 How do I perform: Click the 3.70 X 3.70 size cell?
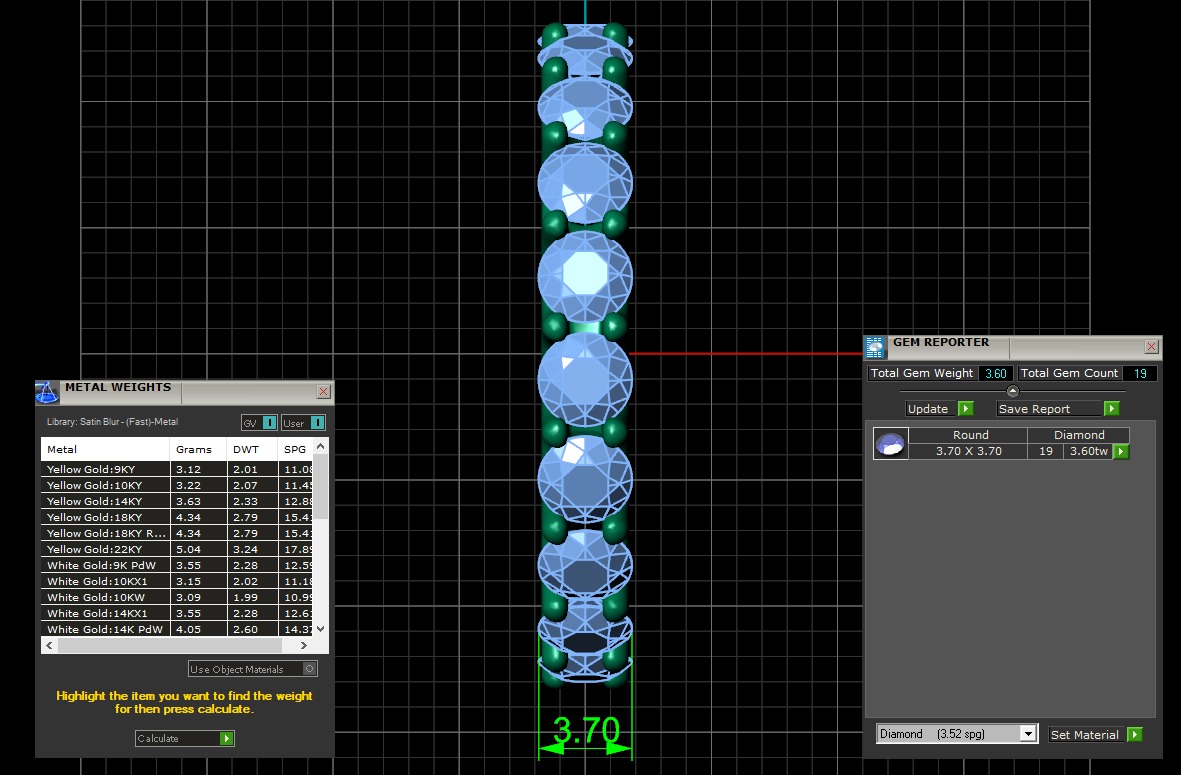pos(969,452)
